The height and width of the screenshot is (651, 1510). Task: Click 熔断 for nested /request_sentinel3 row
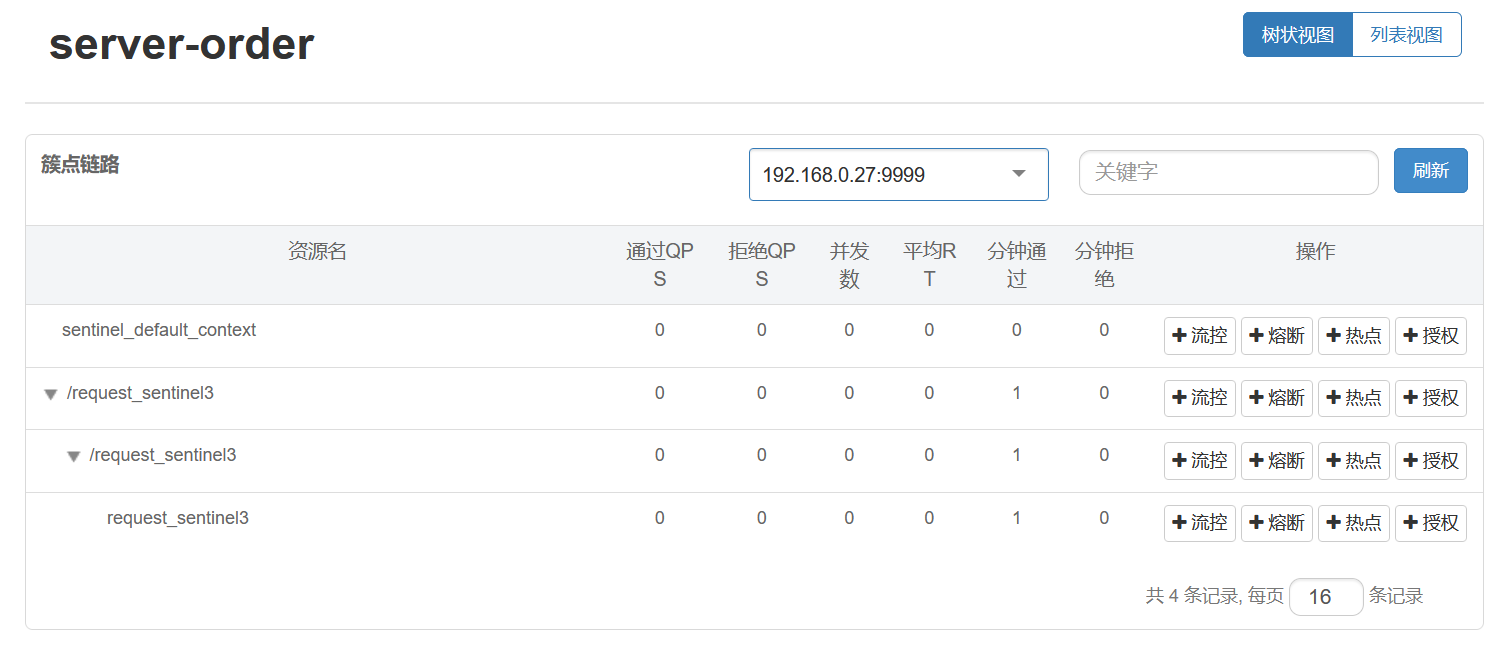[x=1276, y=461]
